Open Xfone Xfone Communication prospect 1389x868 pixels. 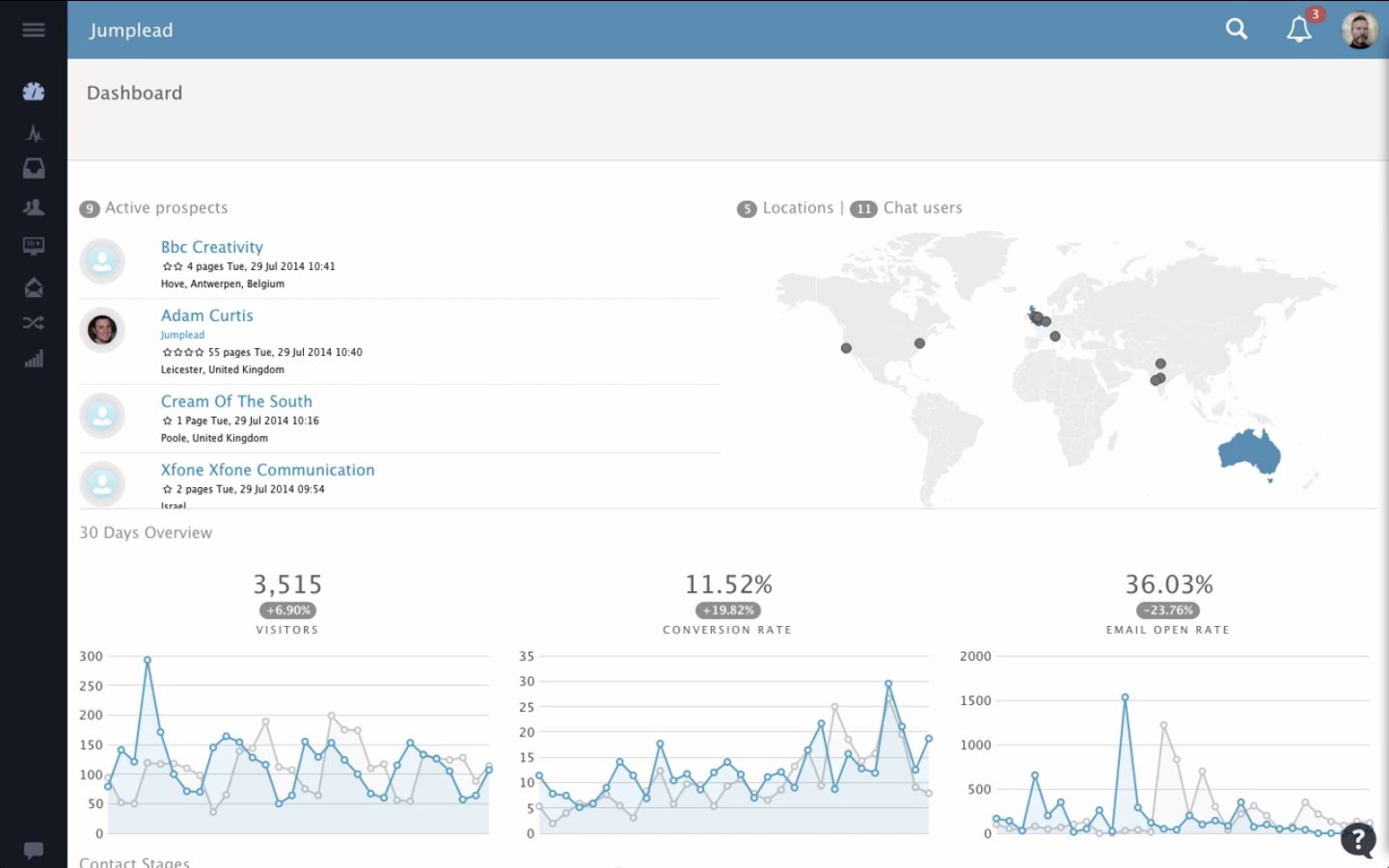267,470
